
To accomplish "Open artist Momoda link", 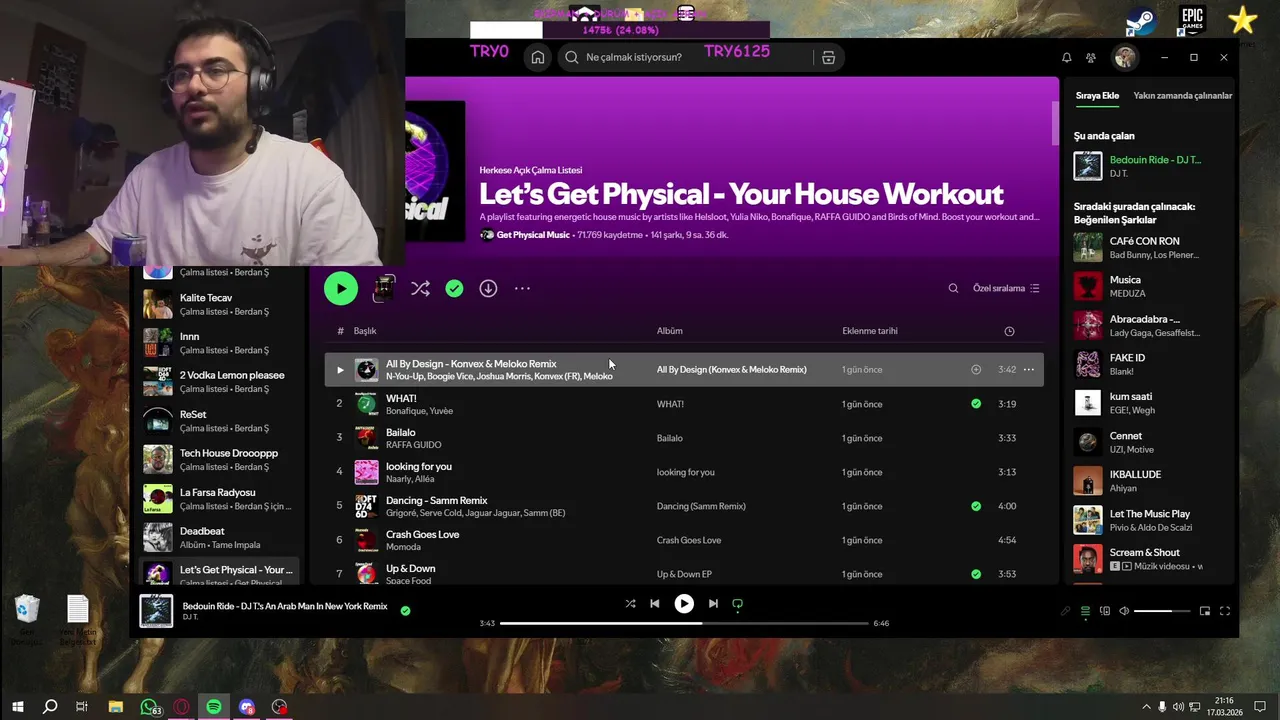I will 403,547.
